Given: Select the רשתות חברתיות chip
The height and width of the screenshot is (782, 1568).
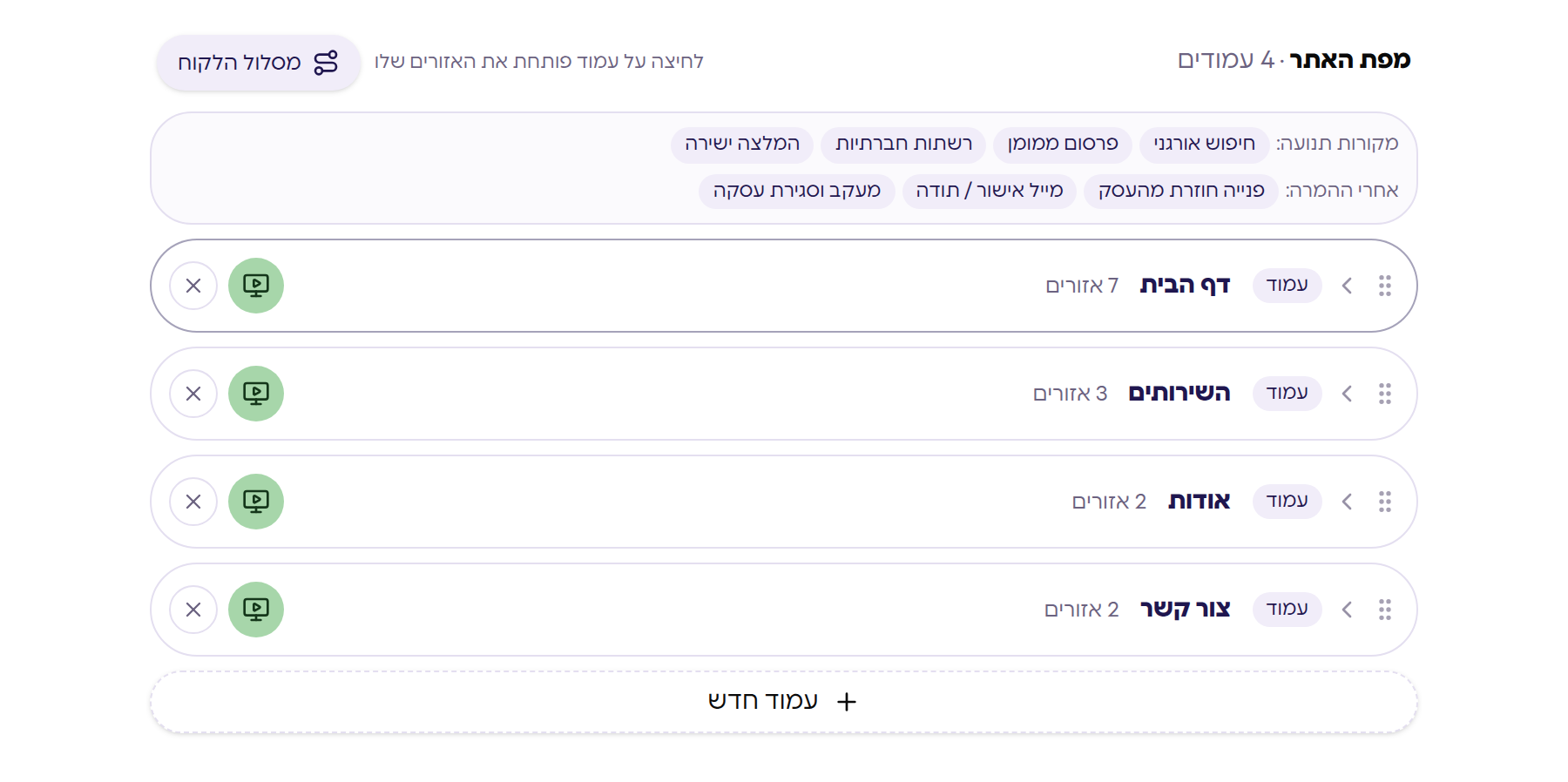Looking at the screenshot, I should point(903,144).
